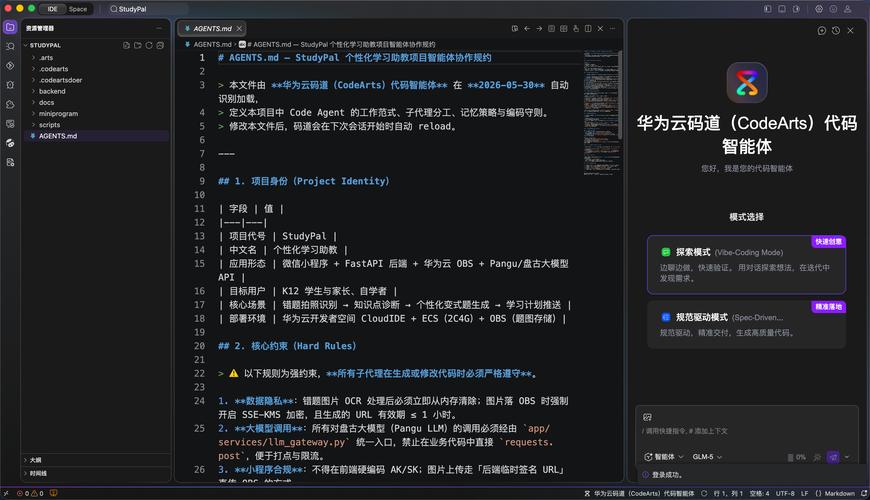Open the GLM-5 model dropdown

tap(707, 457)
